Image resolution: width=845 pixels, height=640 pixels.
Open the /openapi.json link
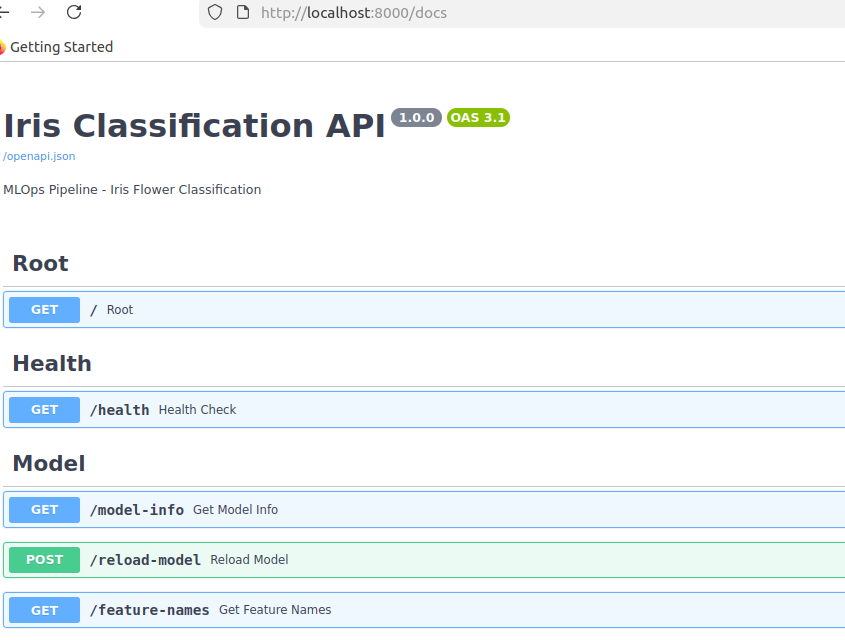[x=39, y=156]
